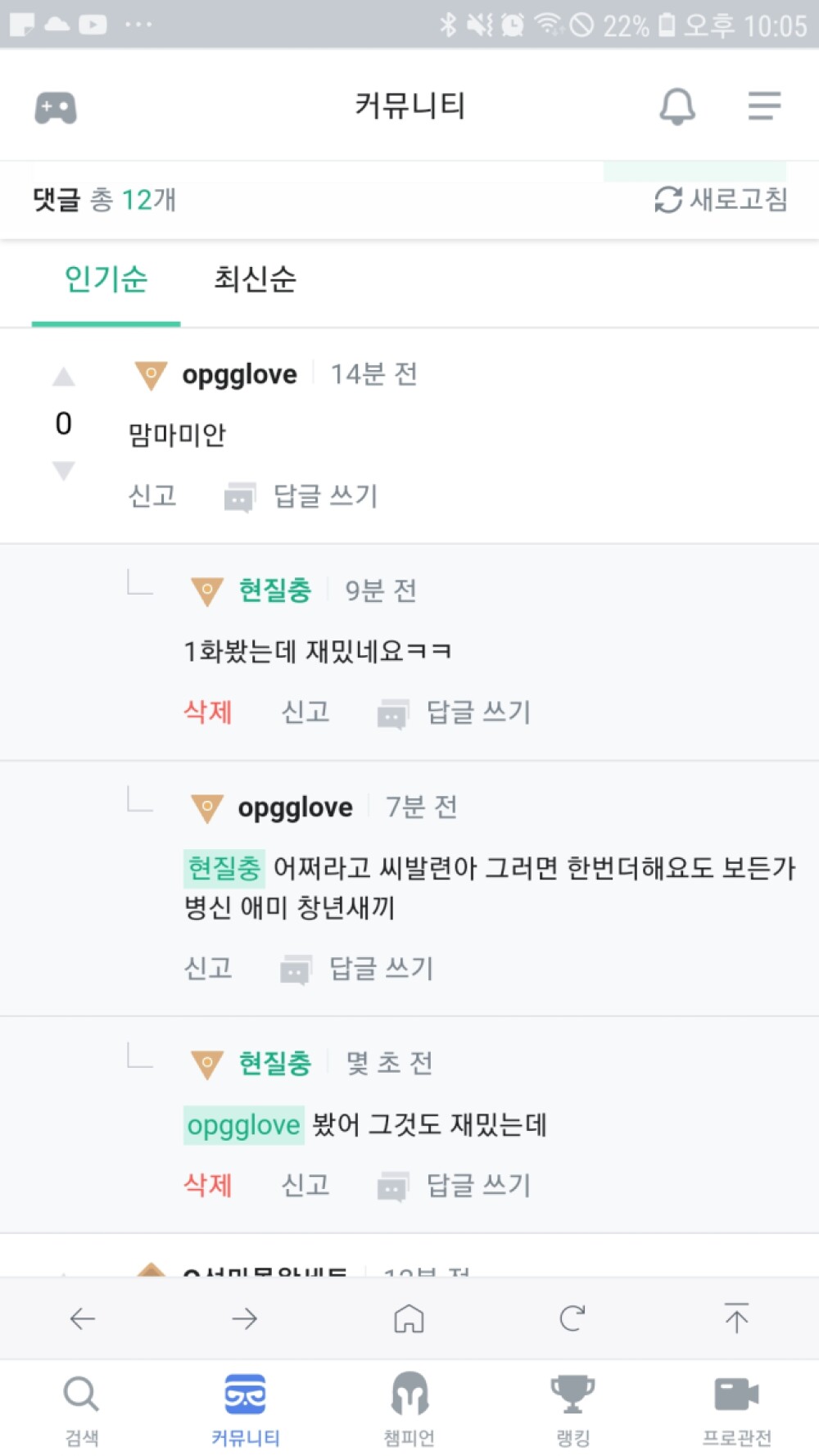Tap the browser home icon
Screen dimensions: 819x1456
click(409, 1318)
